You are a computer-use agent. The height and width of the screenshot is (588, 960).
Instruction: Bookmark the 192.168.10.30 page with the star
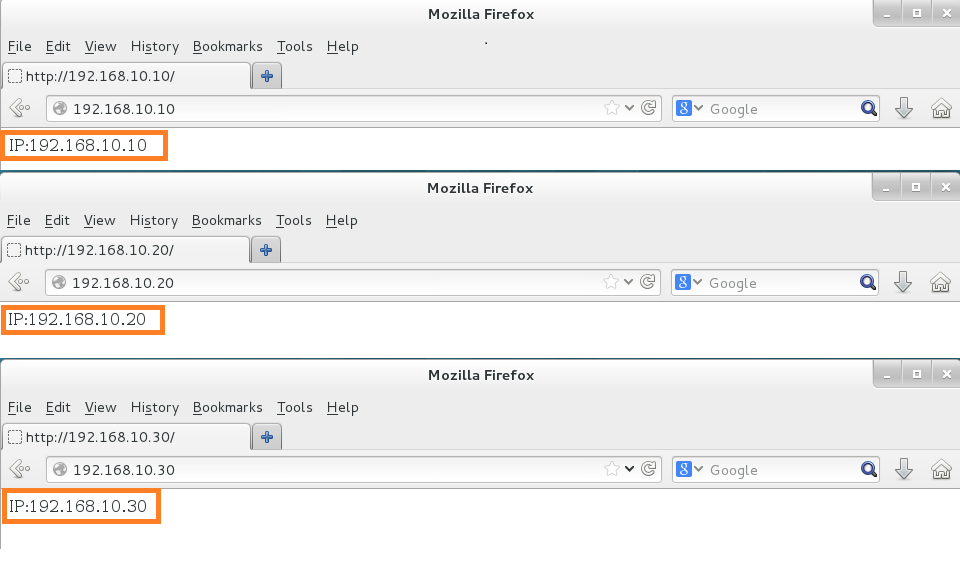pyautogui.click(x=611, y=470)
